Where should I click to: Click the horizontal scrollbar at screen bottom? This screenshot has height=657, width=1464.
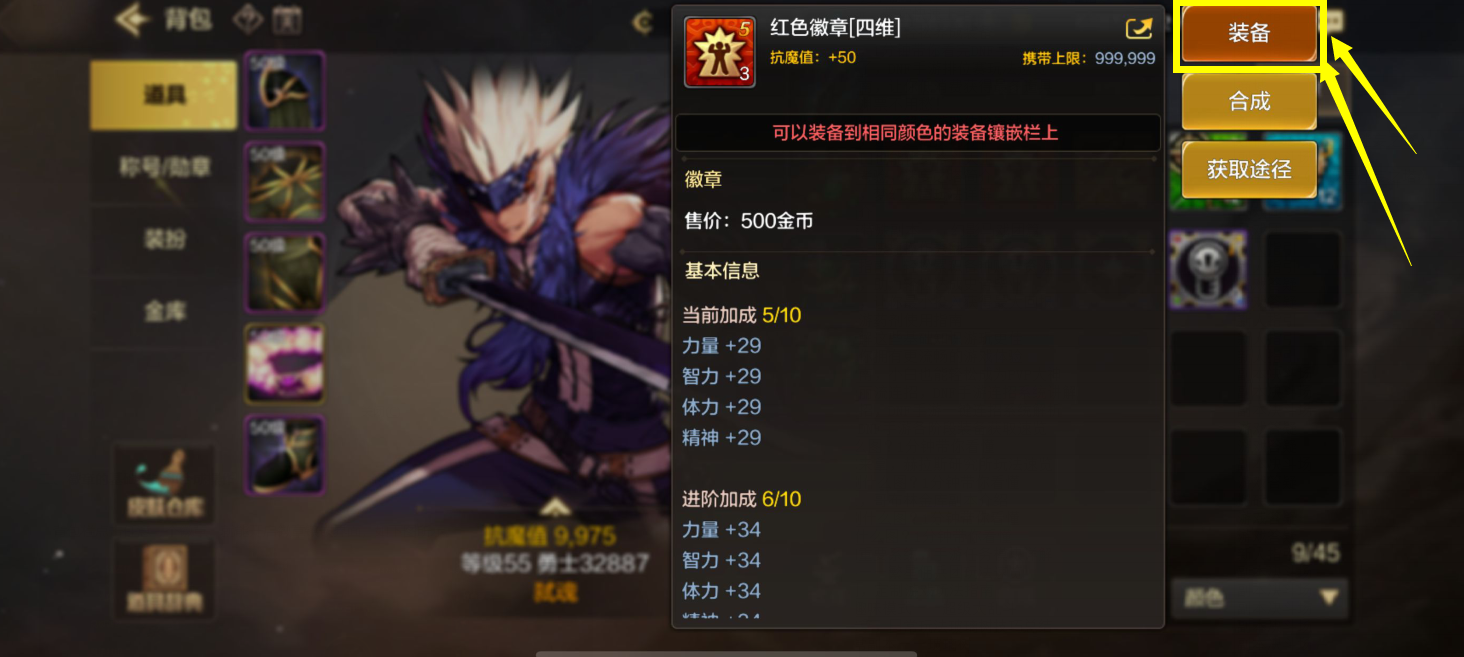point(728,653)
